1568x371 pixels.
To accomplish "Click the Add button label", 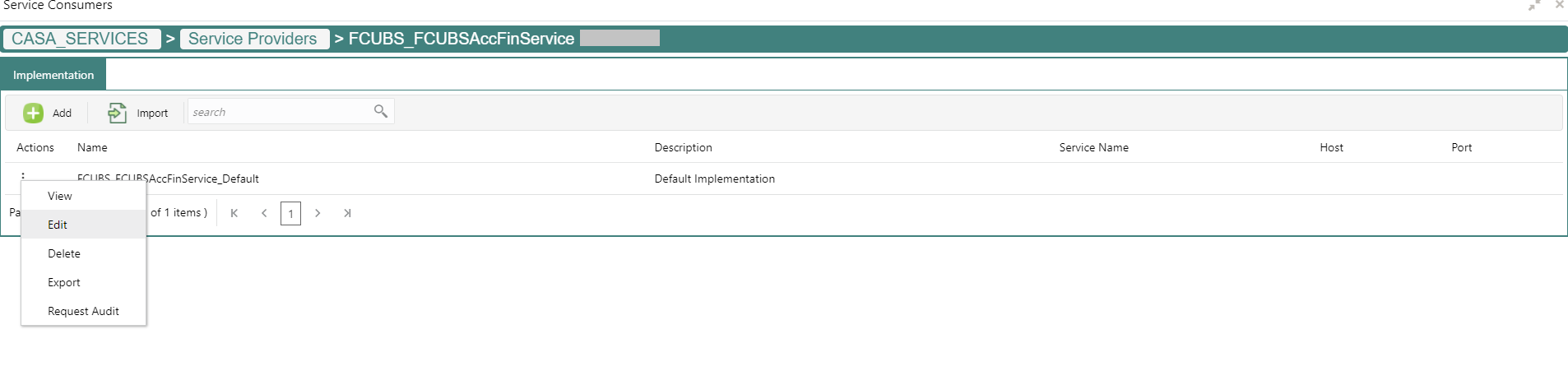I will coord(63,114).
